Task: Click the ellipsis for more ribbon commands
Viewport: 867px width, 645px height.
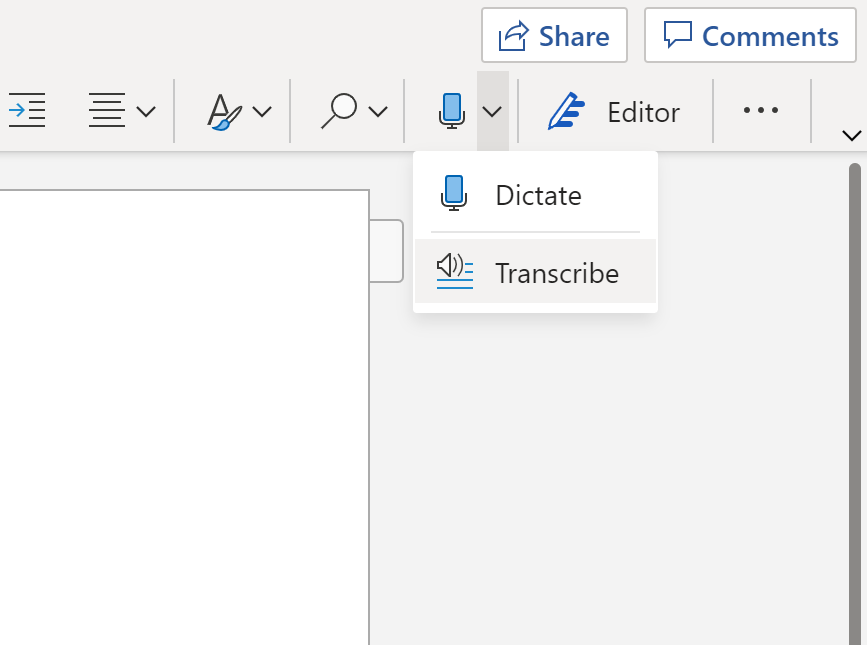Action: (762, 111)
